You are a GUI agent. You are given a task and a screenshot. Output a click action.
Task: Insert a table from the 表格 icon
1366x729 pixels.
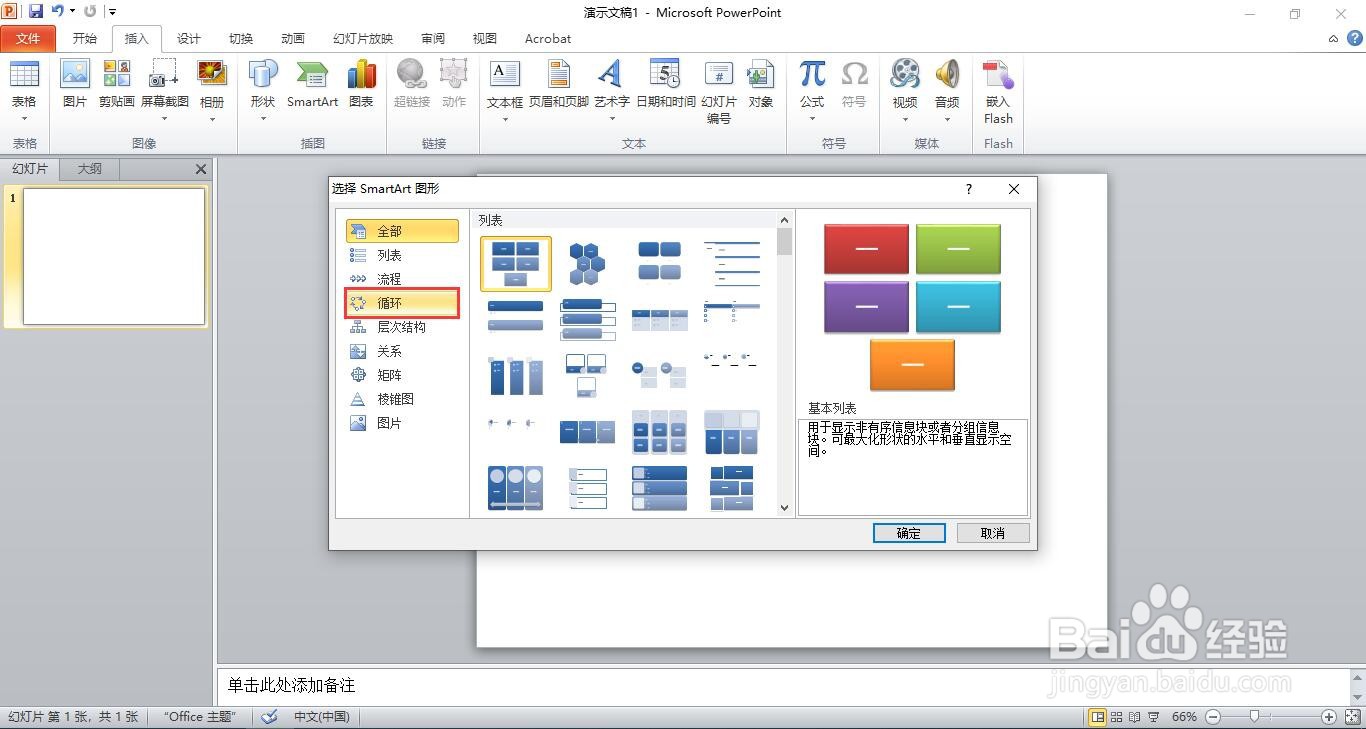click(x=24, y=85)
